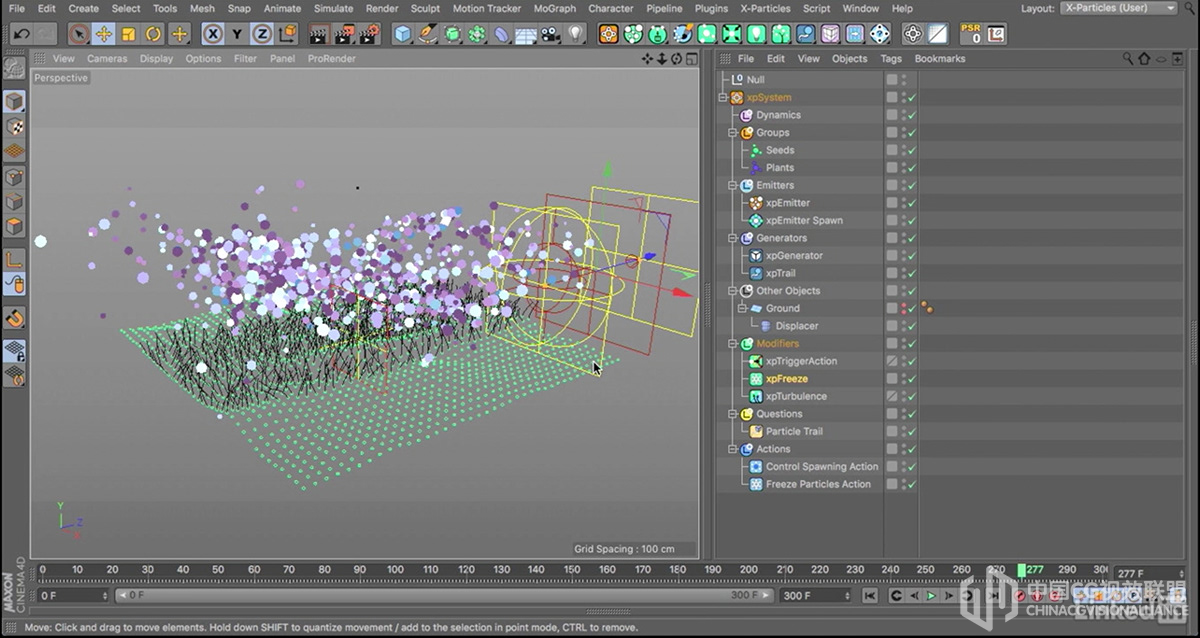
Task: Collapse the Groups folder
Action: [x=732, y=133]
